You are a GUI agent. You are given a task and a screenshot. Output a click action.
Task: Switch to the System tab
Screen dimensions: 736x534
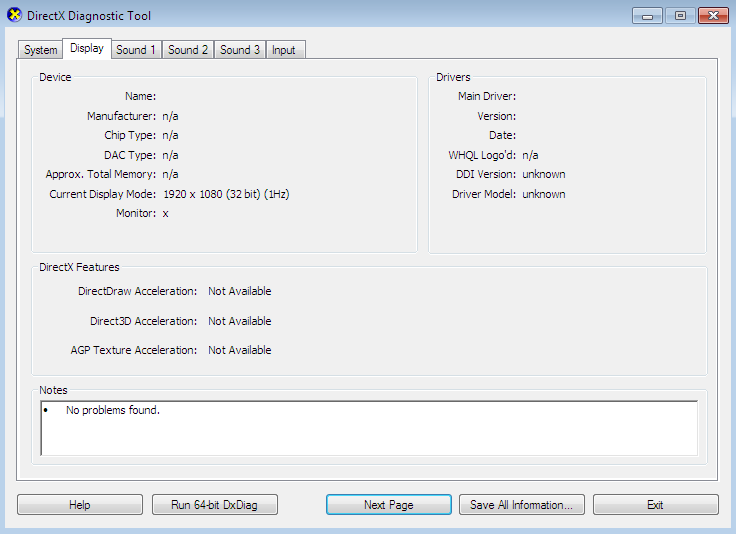point(40,50)
